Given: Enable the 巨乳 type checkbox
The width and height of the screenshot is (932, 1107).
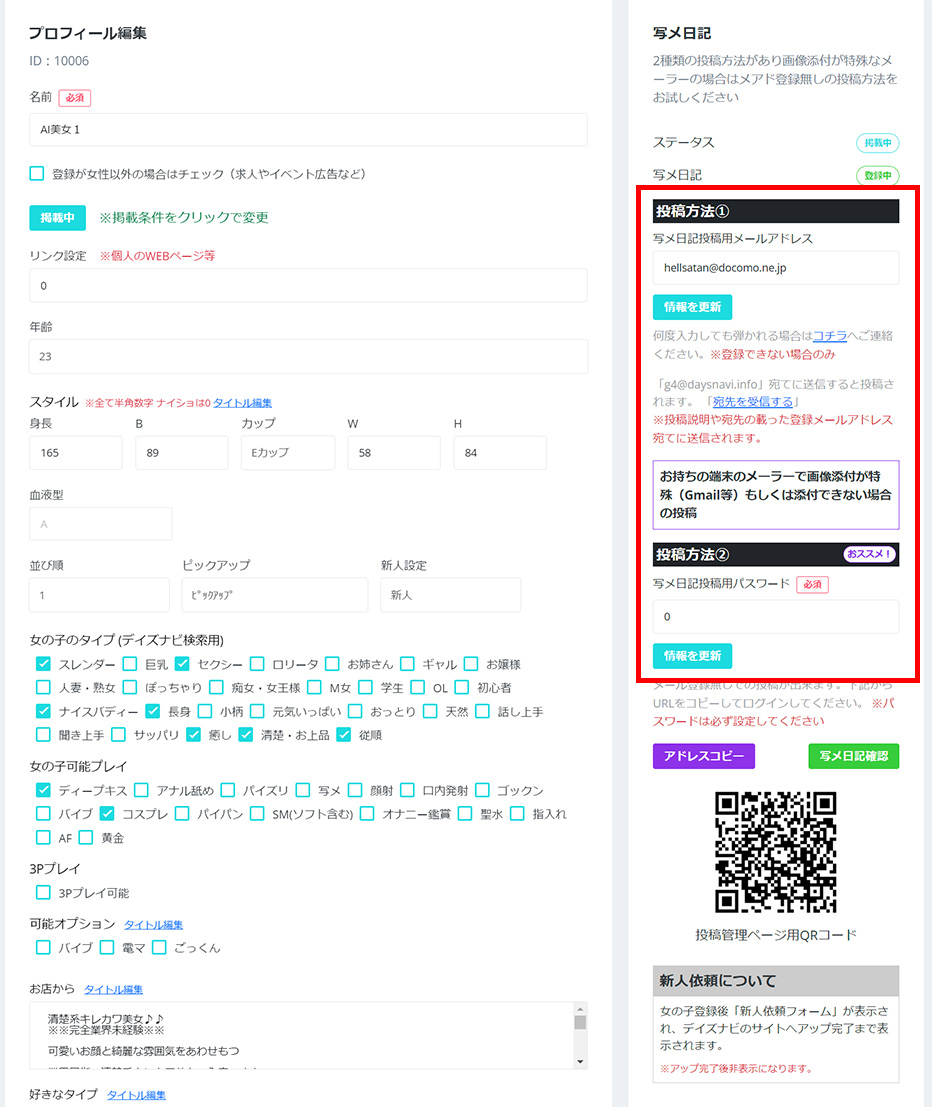Looking at the screenshot, I should (x=130, y=664).
